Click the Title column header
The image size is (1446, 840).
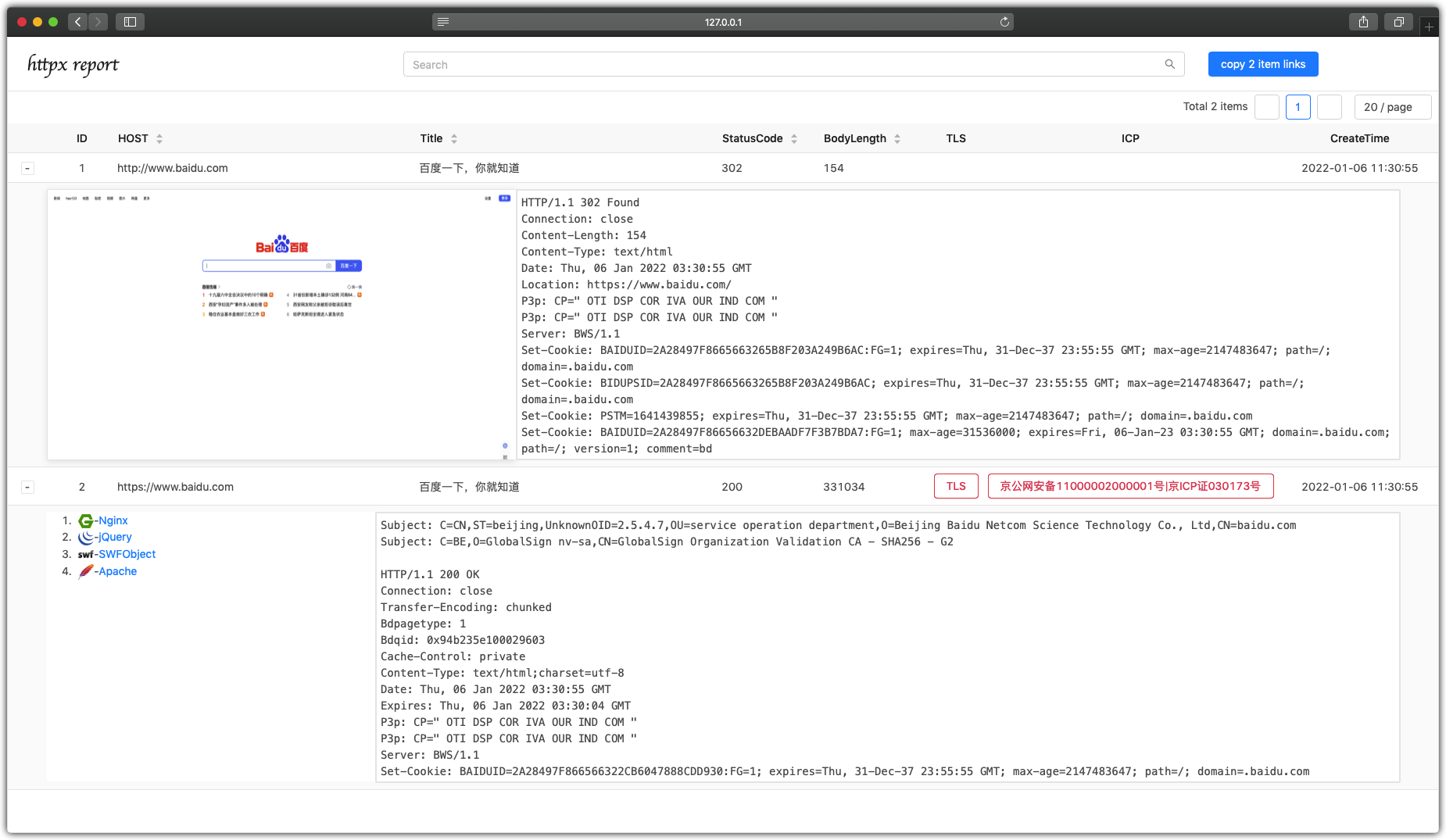coord(431,138)
